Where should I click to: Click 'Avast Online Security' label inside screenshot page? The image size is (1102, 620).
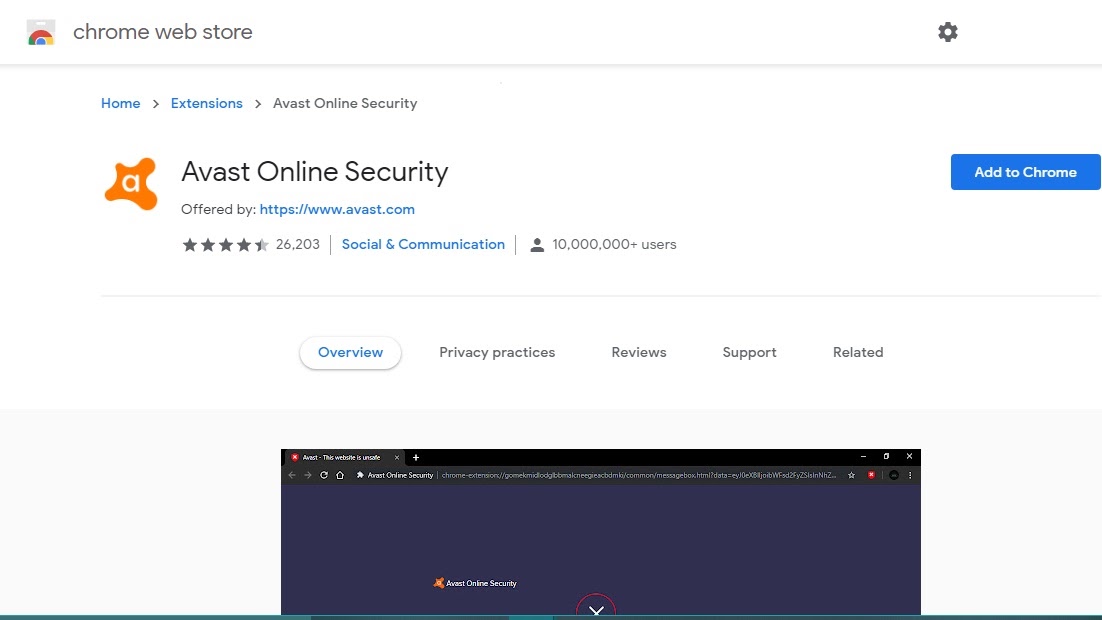[481, 583]
